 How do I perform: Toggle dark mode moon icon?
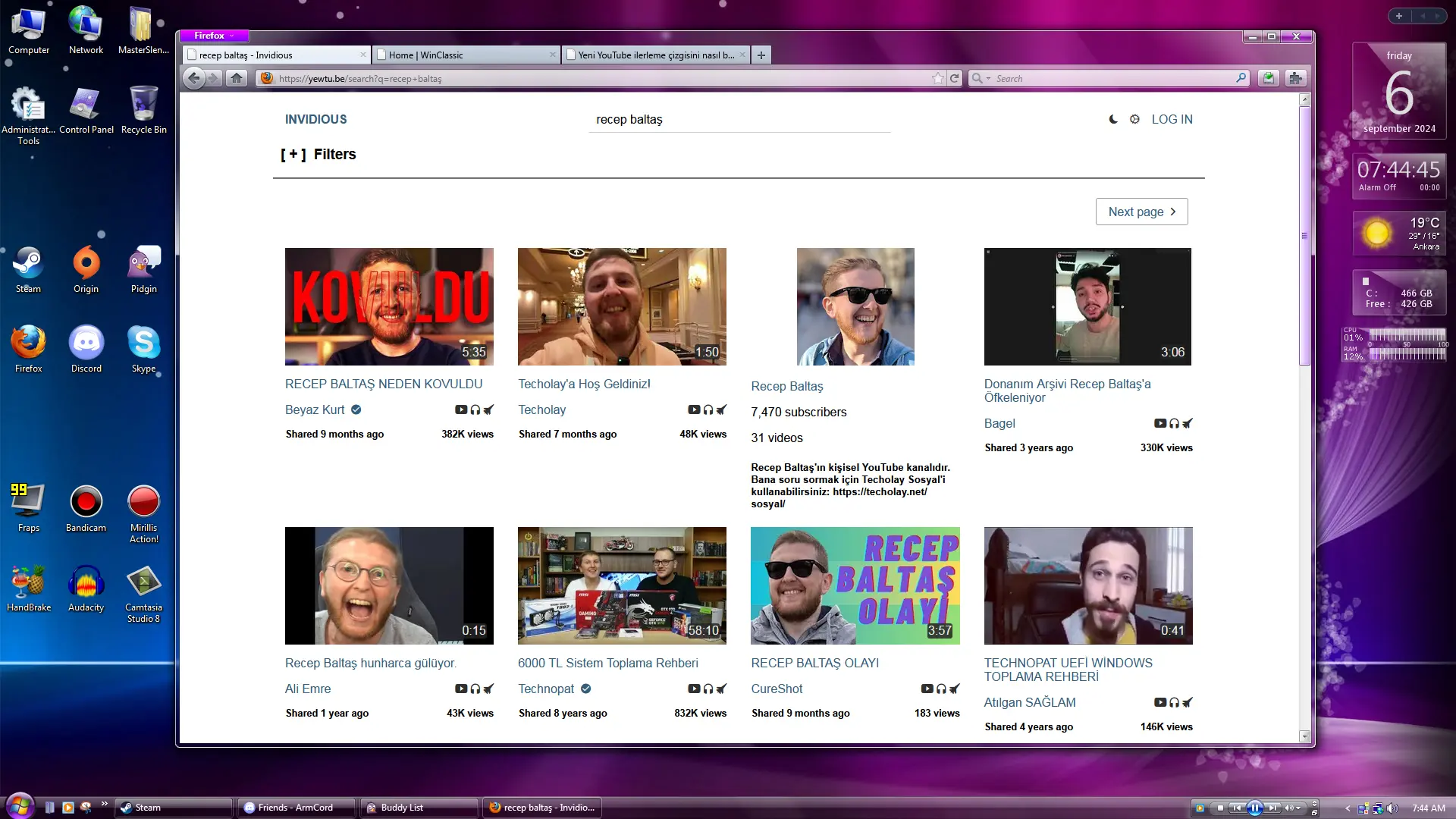[1113, 119]
